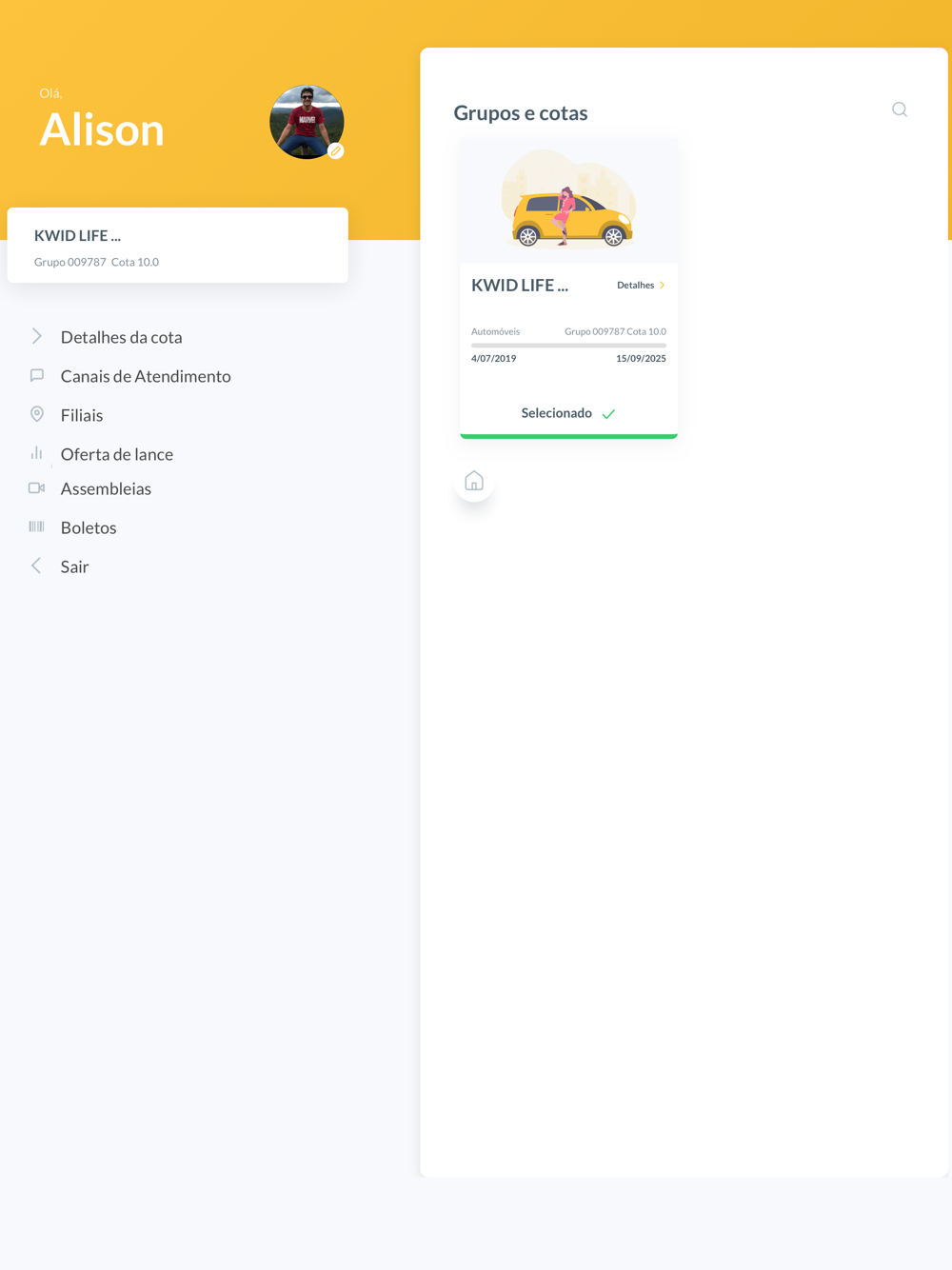Click the Automóveis category label
952x1270 pixels.
[x=495, y=331]
